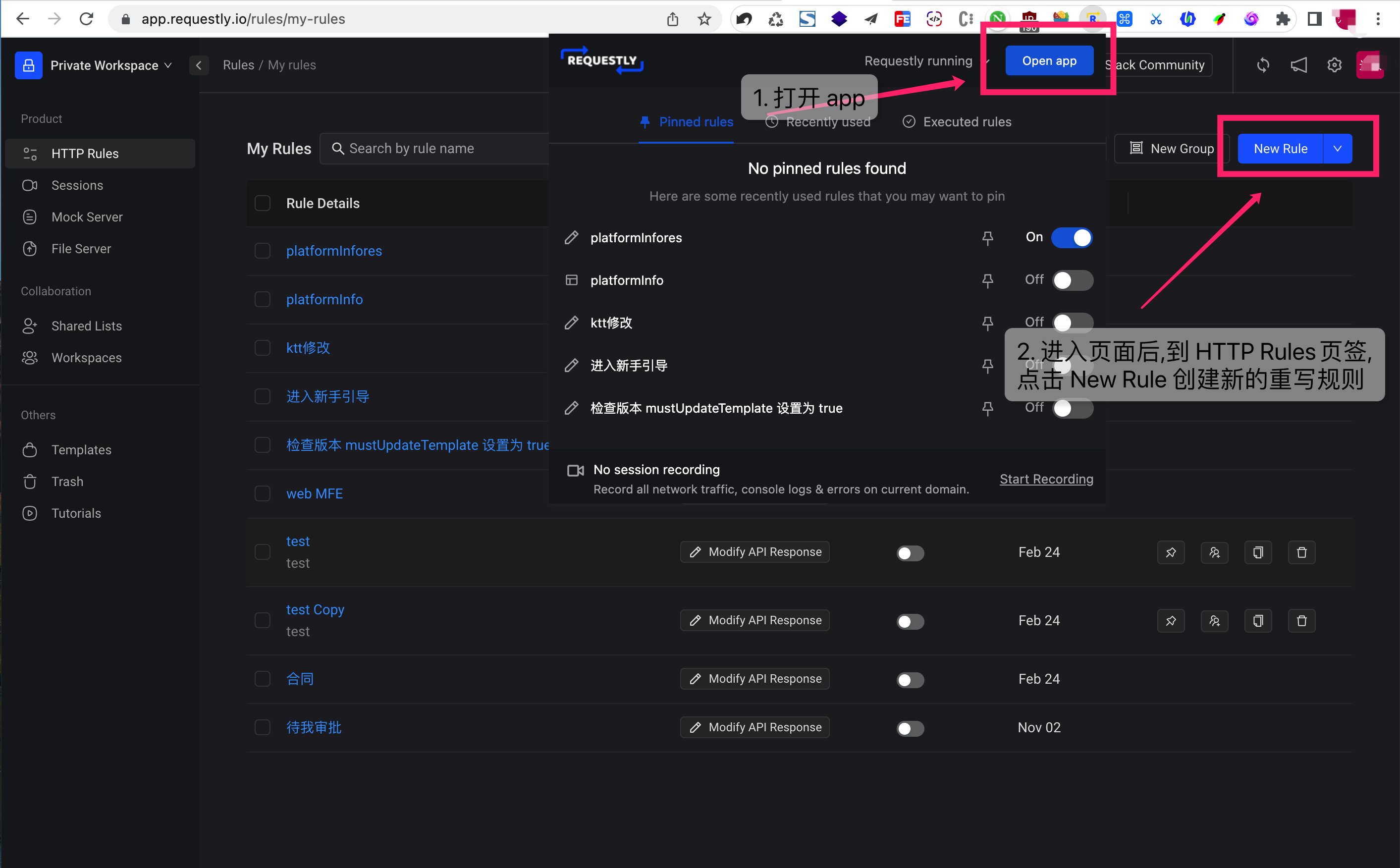Click the Open app button
Image resolution: width=1400 pixels, height=868 pixels.
1049,61
